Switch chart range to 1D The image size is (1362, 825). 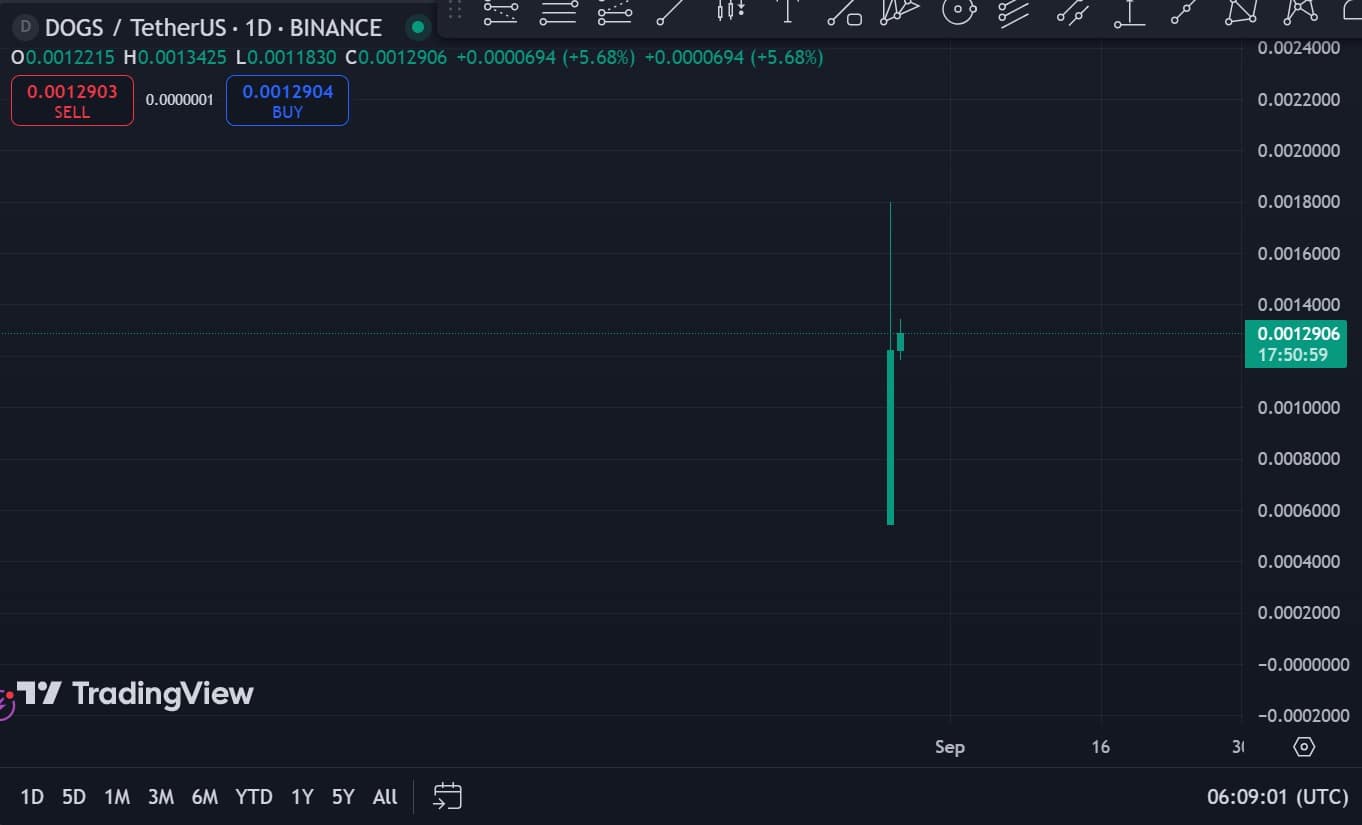tap(32, 797)
